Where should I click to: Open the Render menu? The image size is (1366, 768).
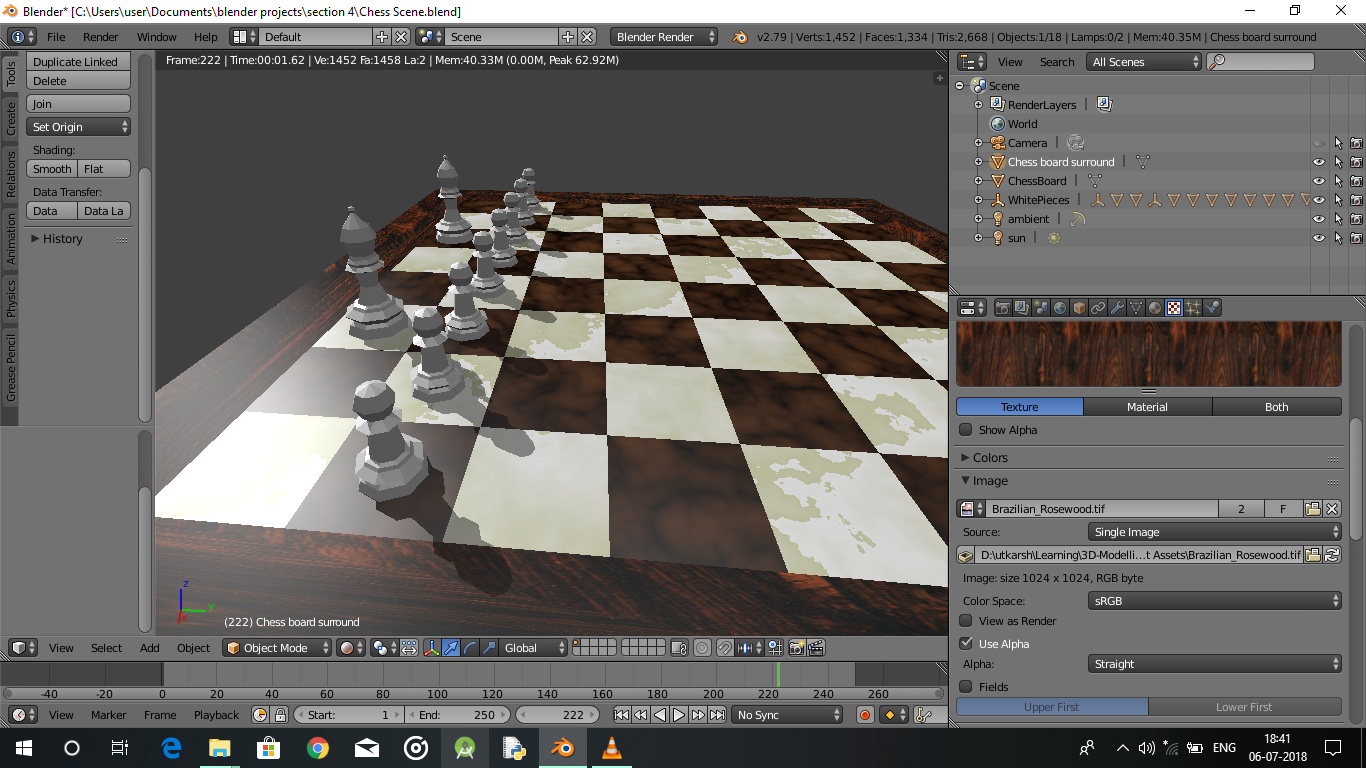[x=101, y=37]
